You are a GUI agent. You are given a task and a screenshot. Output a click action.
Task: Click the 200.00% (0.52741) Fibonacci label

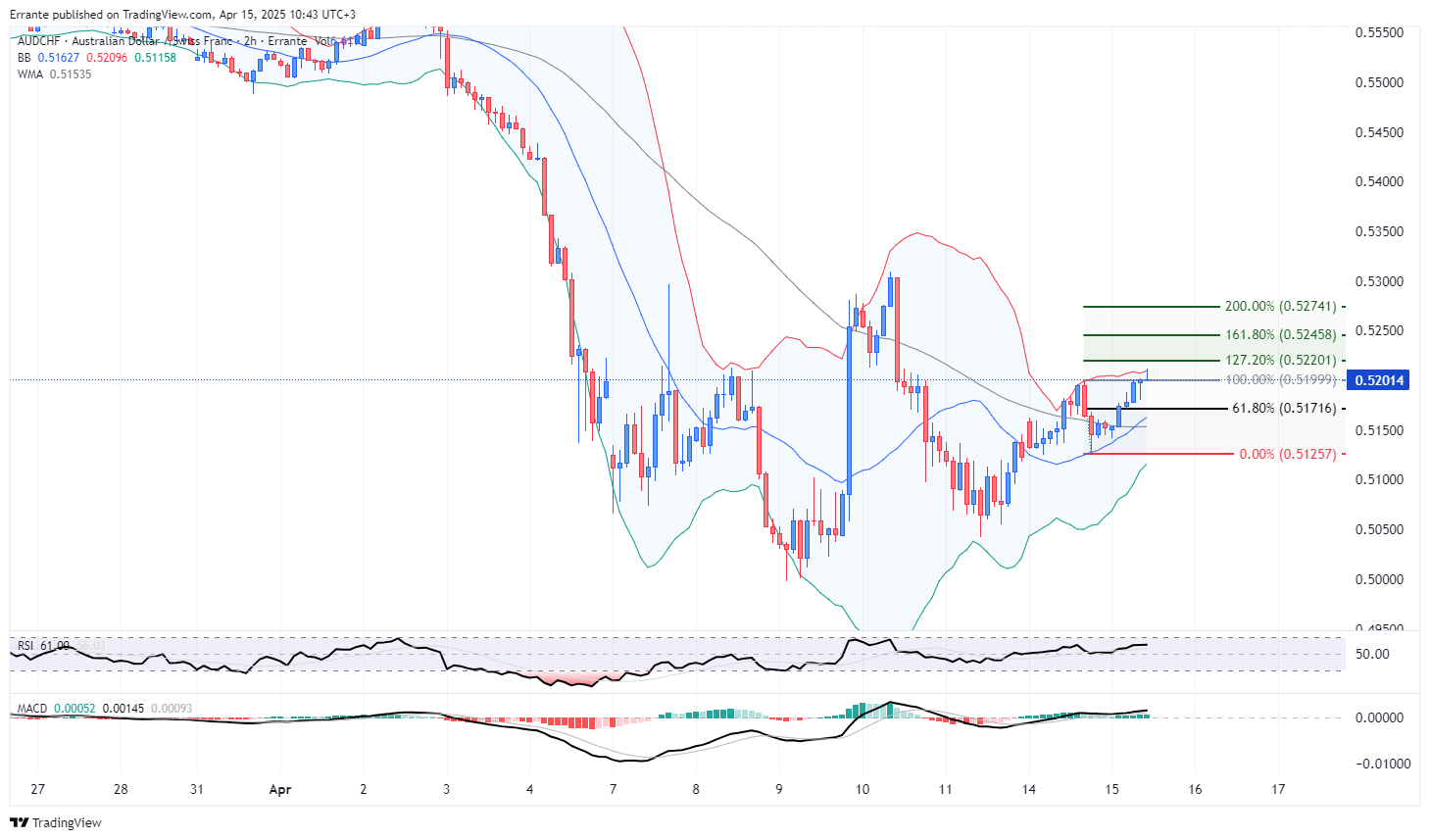[x=1280, y=307]
